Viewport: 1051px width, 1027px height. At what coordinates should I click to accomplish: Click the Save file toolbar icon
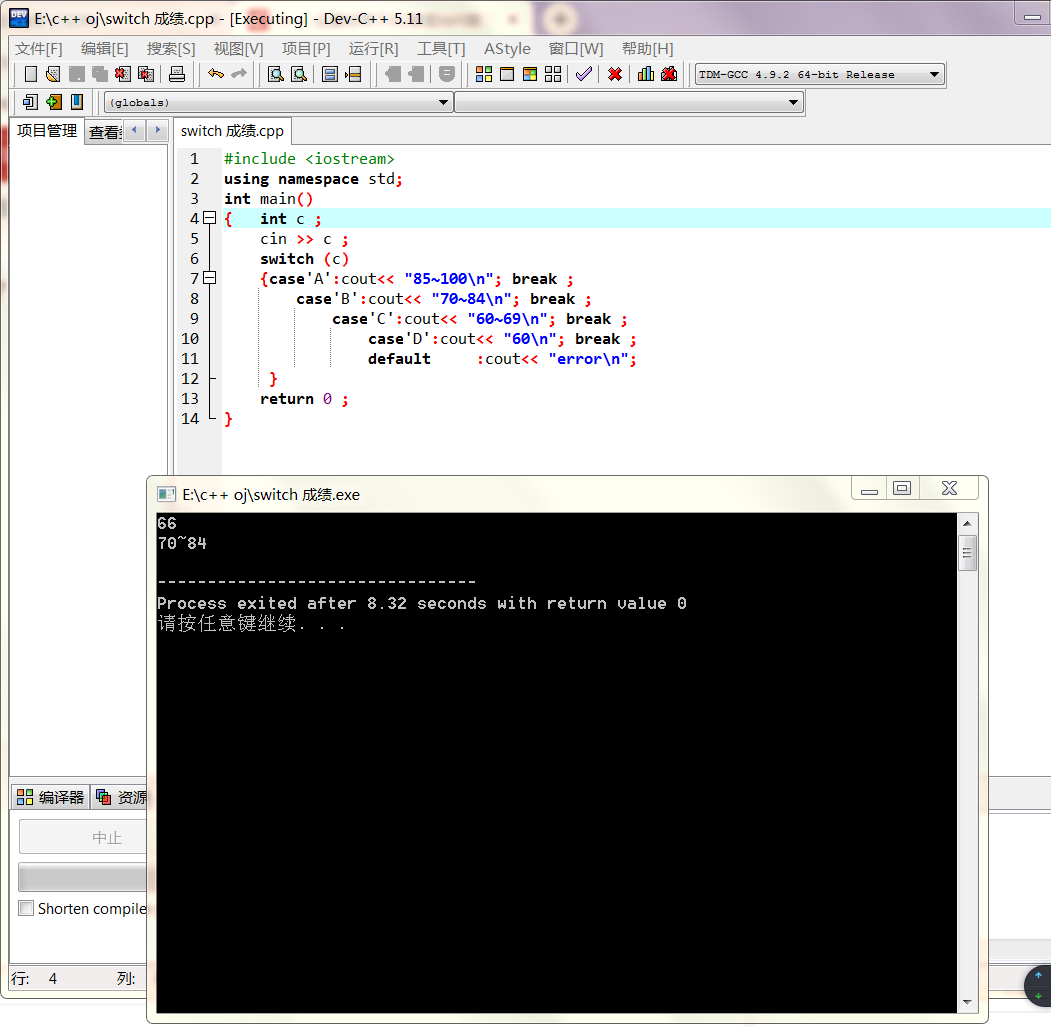click(x=76, y=74)
